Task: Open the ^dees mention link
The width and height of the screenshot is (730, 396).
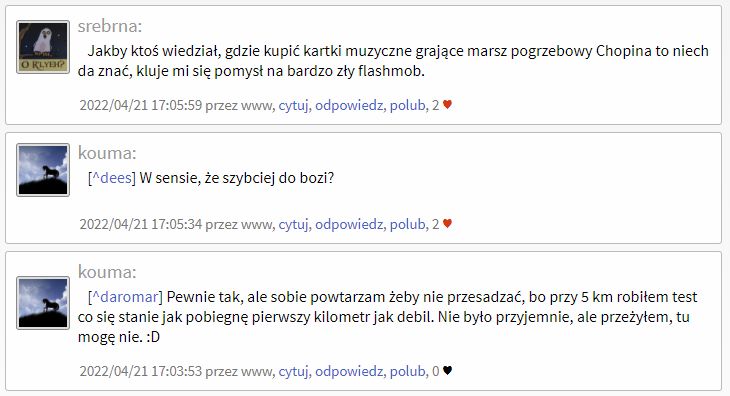Action: [x=112, y=178]
